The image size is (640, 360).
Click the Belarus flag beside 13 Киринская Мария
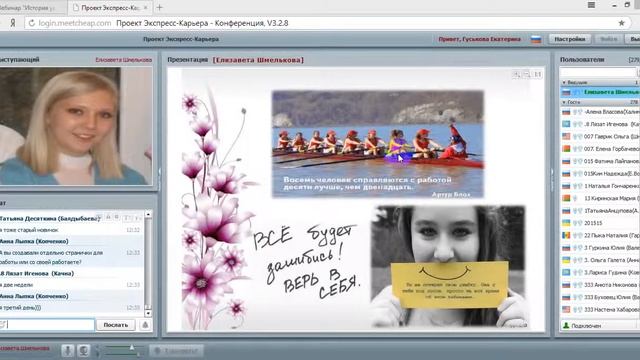566,198
